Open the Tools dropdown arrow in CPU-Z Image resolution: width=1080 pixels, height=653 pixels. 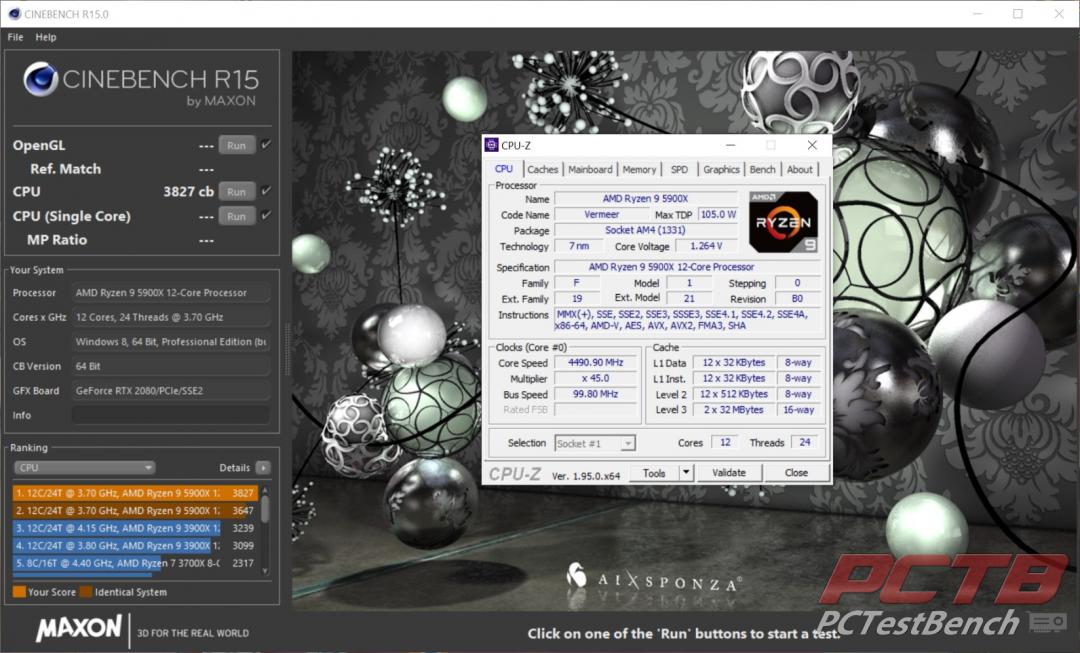click(686, 473)
